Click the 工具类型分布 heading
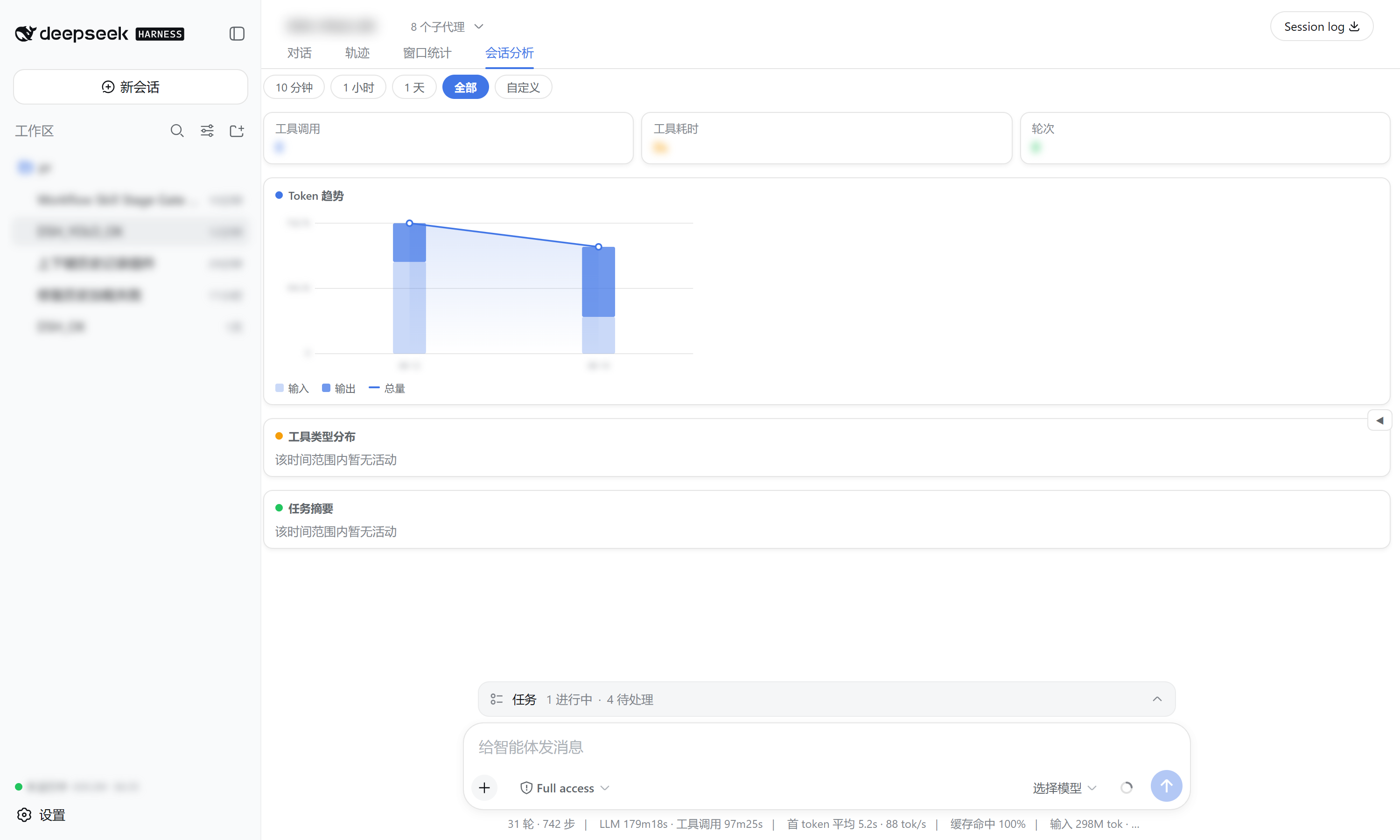The width and height of the screenshot is (1400, 840). (x=322, y=436)
